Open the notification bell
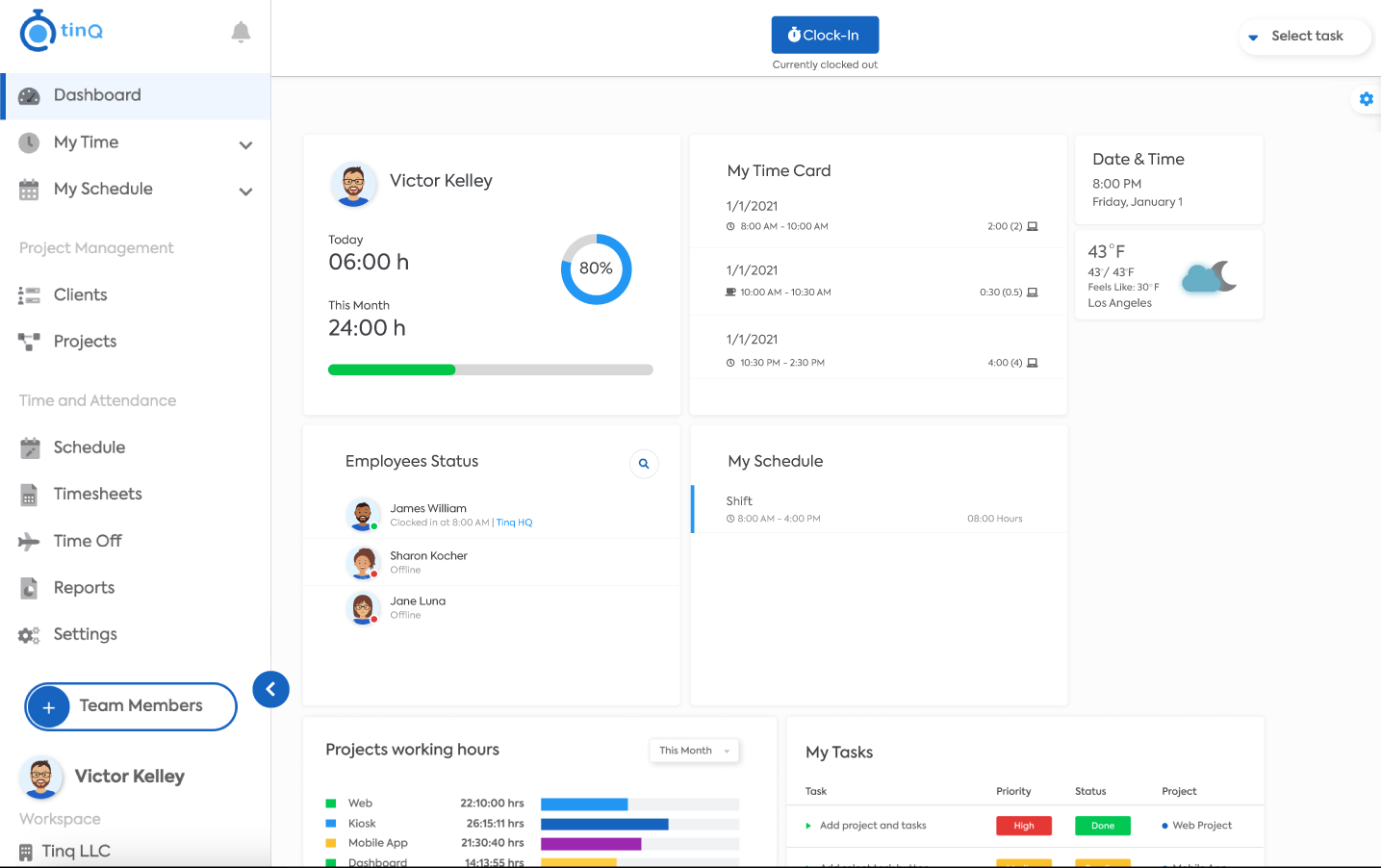This screenshot has width=1381, height=868. point(240,32)
